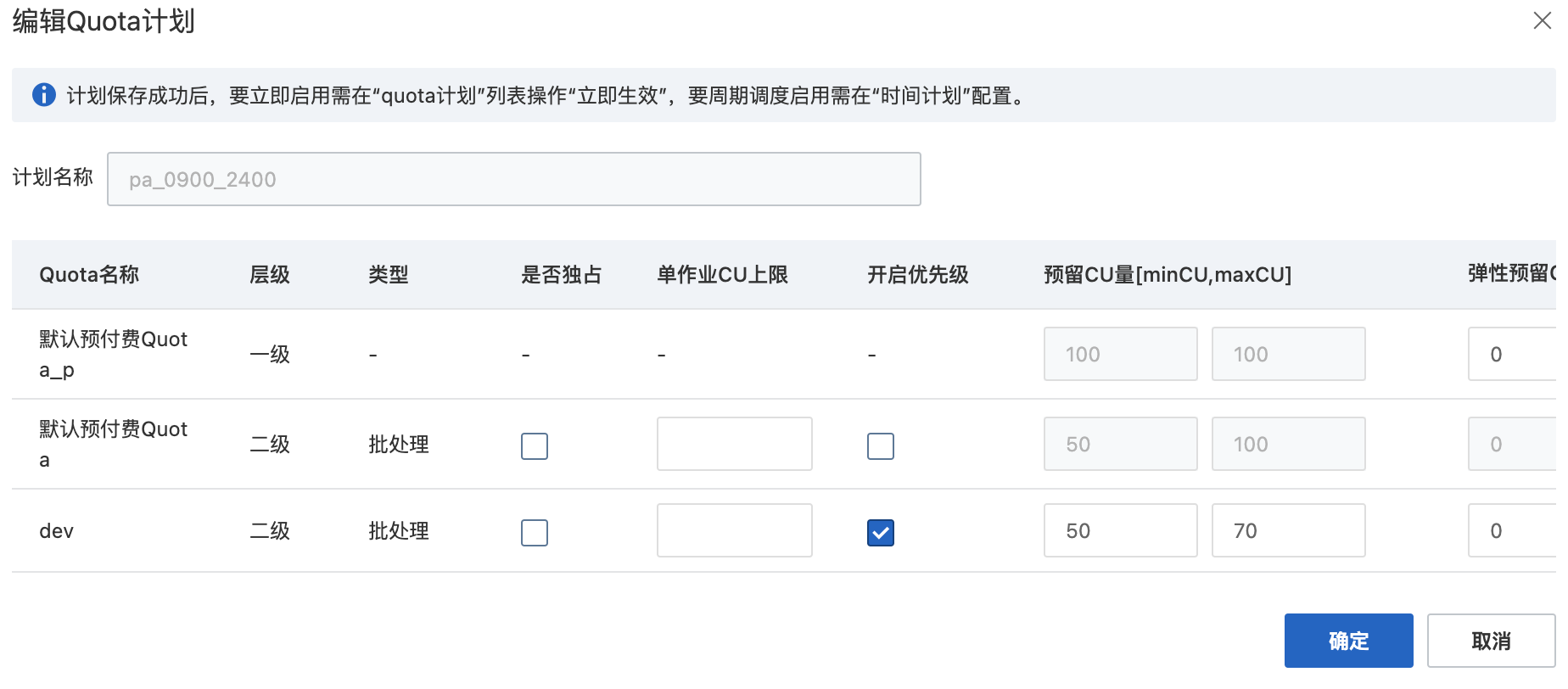Image resolution: width=1568 pixels, height=689 pixels.
Task: Click the Quota名称 column header
Action: (89, 274)
